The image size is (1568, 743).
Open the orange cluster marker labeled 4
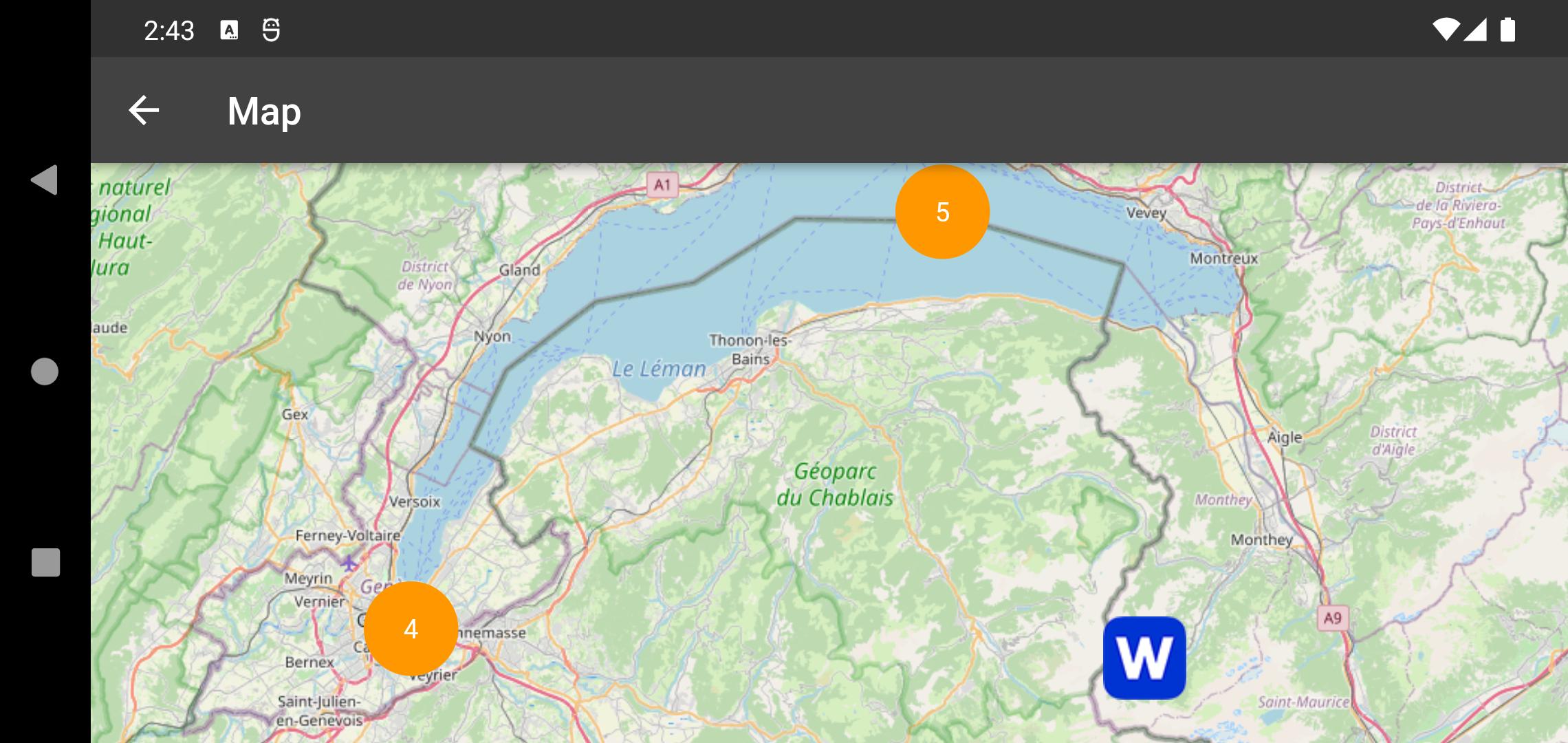[411, 629]
